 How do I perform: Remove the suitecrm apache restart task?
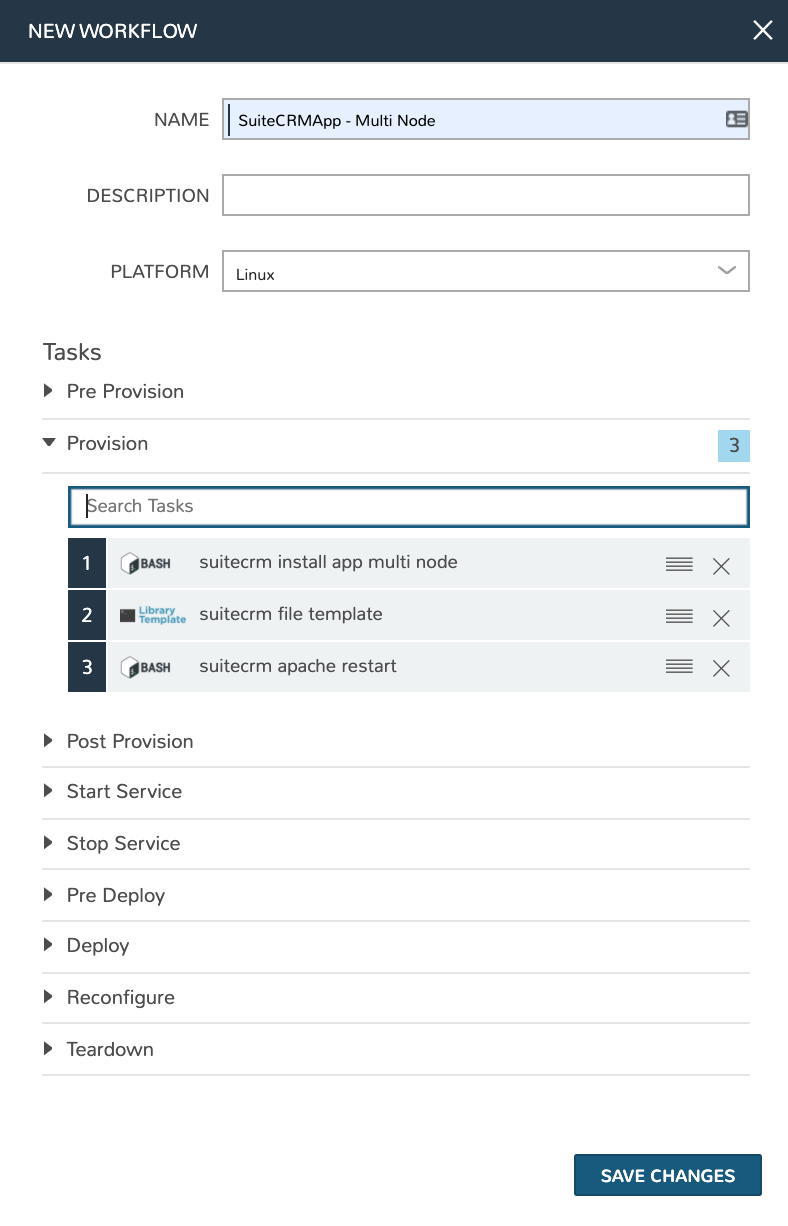(x=721, y=668)
